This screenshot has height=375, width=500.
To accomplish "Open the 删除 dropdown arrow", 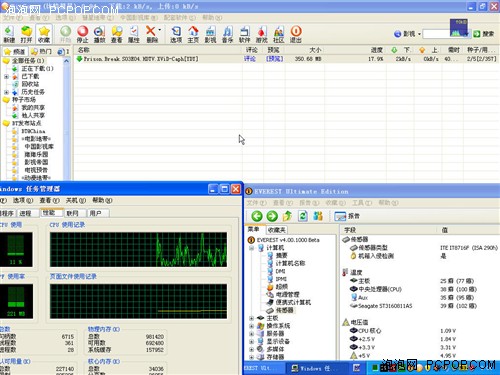I will (x=160, y=30).
